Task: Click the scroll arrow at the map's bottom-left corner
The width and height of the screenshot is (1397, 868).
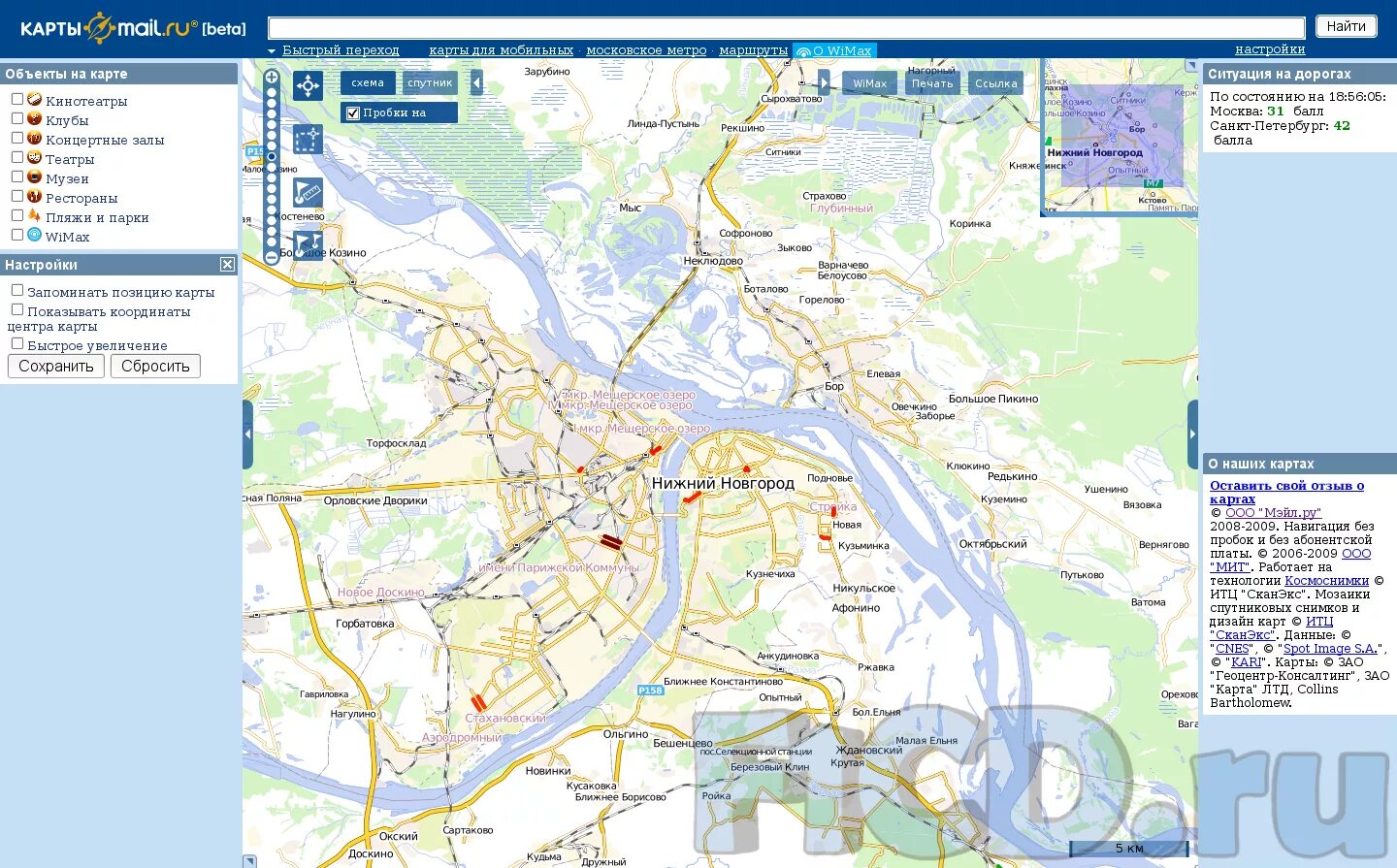Action: click(x=249, y=861)
